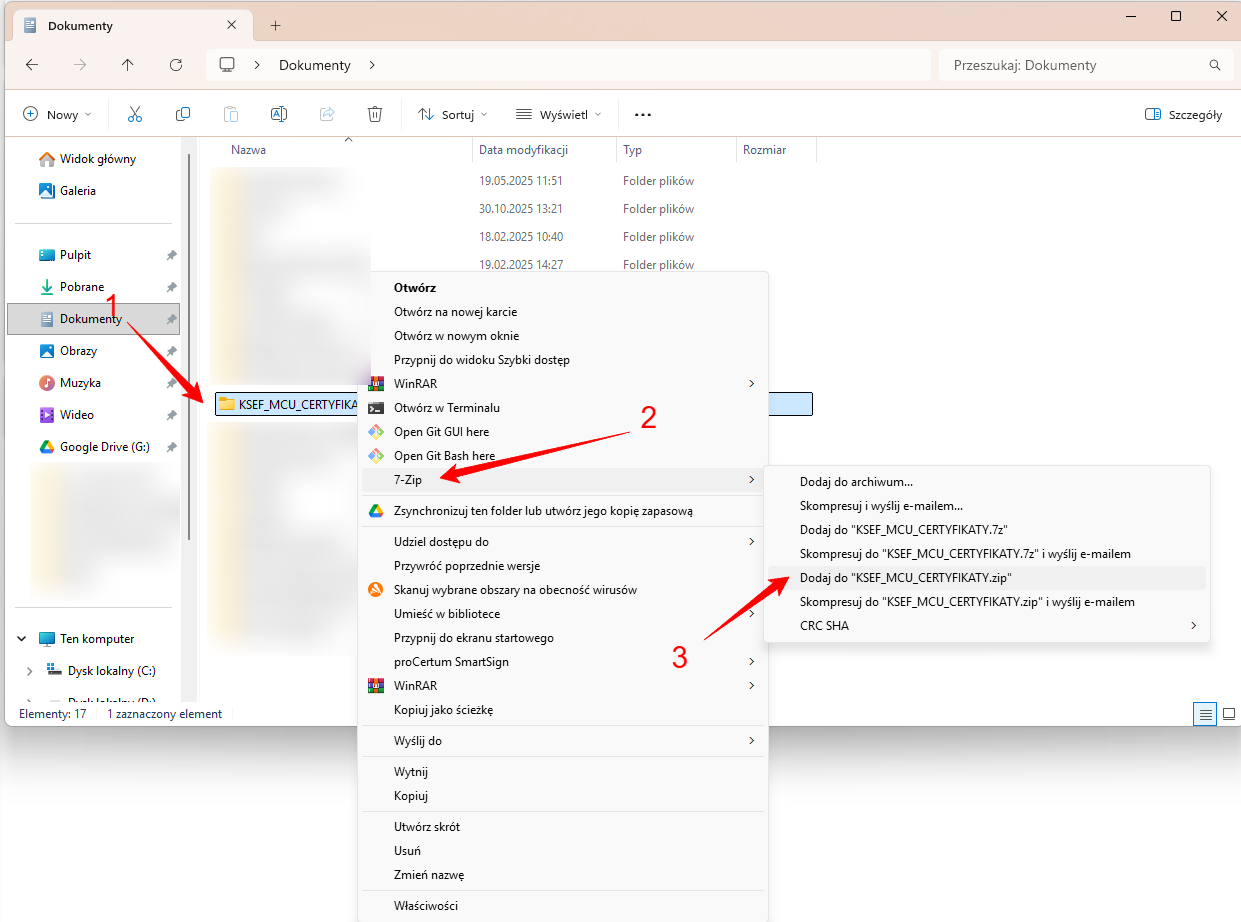
Task: Choose Skompresuj i wyślij e-mailem...
Action: click(x=986, y=506)
